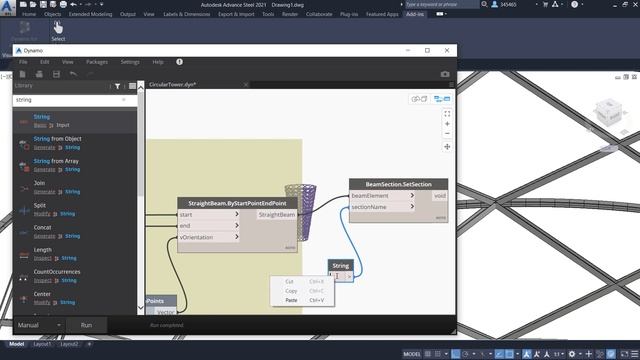The height and width of the screenshot is (360, 640).
Task: Toggle ortho mode in status bar
Action: 456,354
